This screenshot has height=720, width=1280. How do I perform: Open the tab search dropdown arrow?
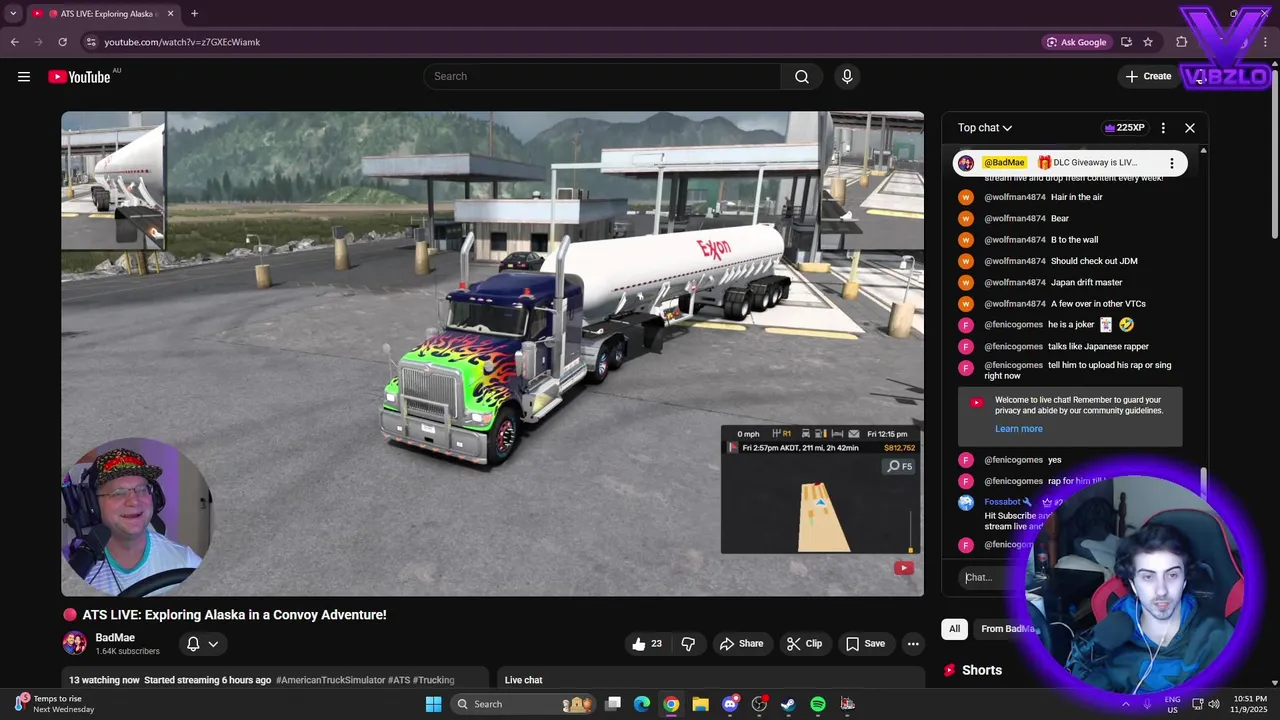13,14
